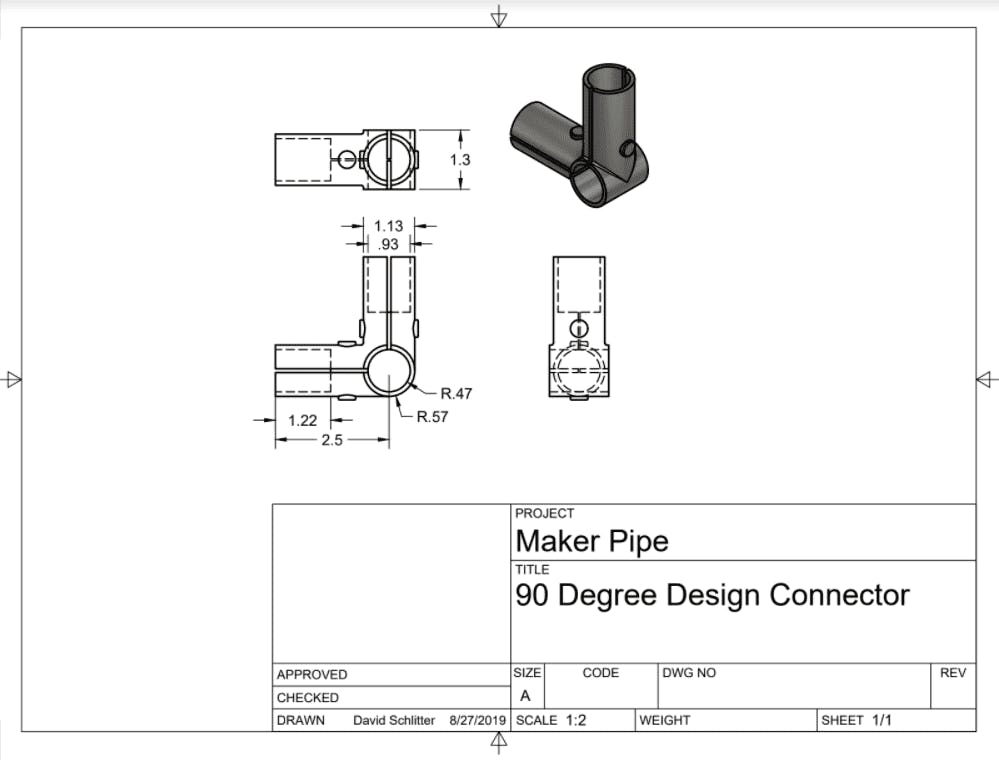Viewport: 999px width, 760px height.
Task: Click the SCALE 1:2 value
Action: click(x=550, y=721)
